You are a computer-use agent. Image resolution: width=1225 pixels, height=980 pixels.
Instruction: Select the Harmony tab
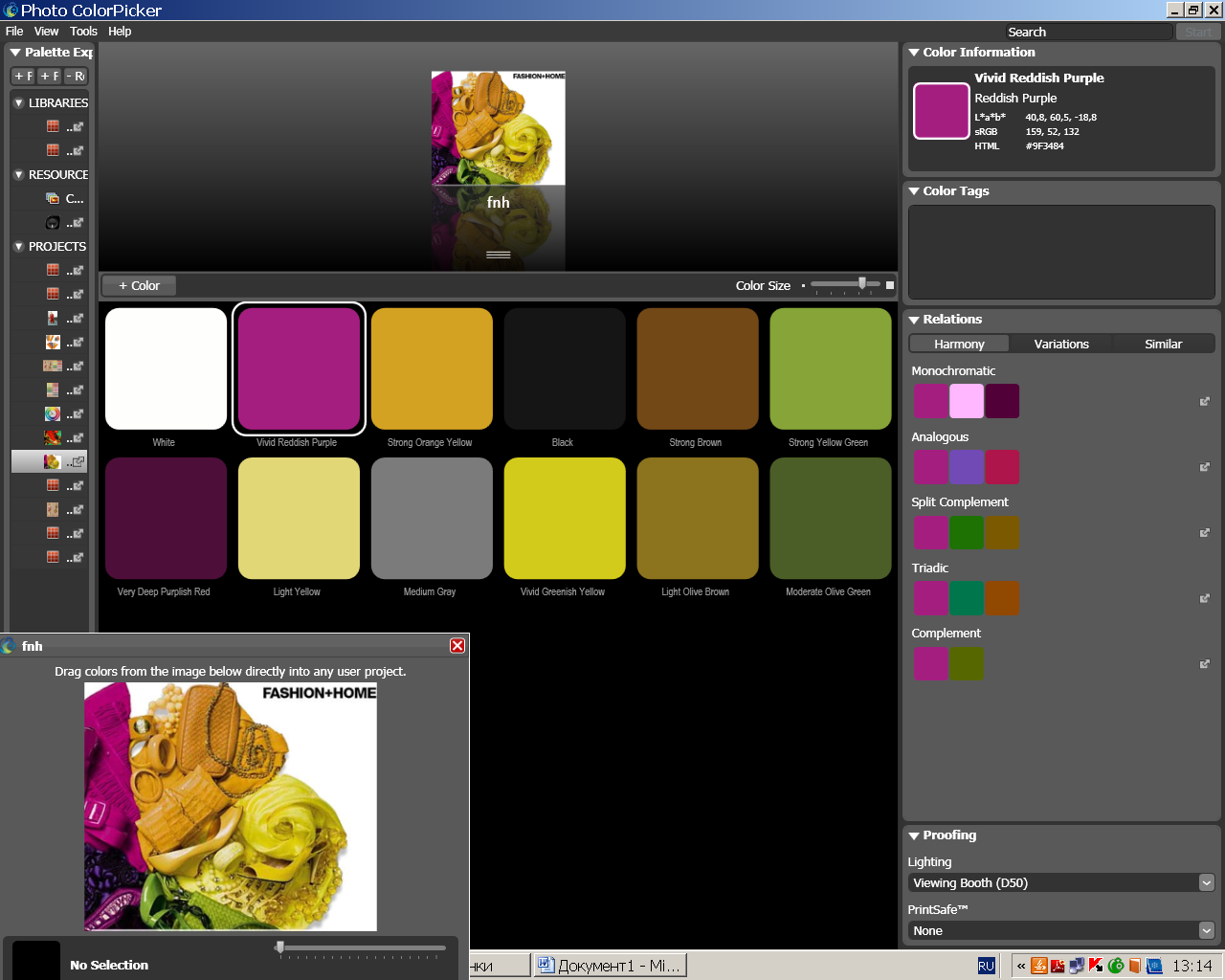click(959, 344)
